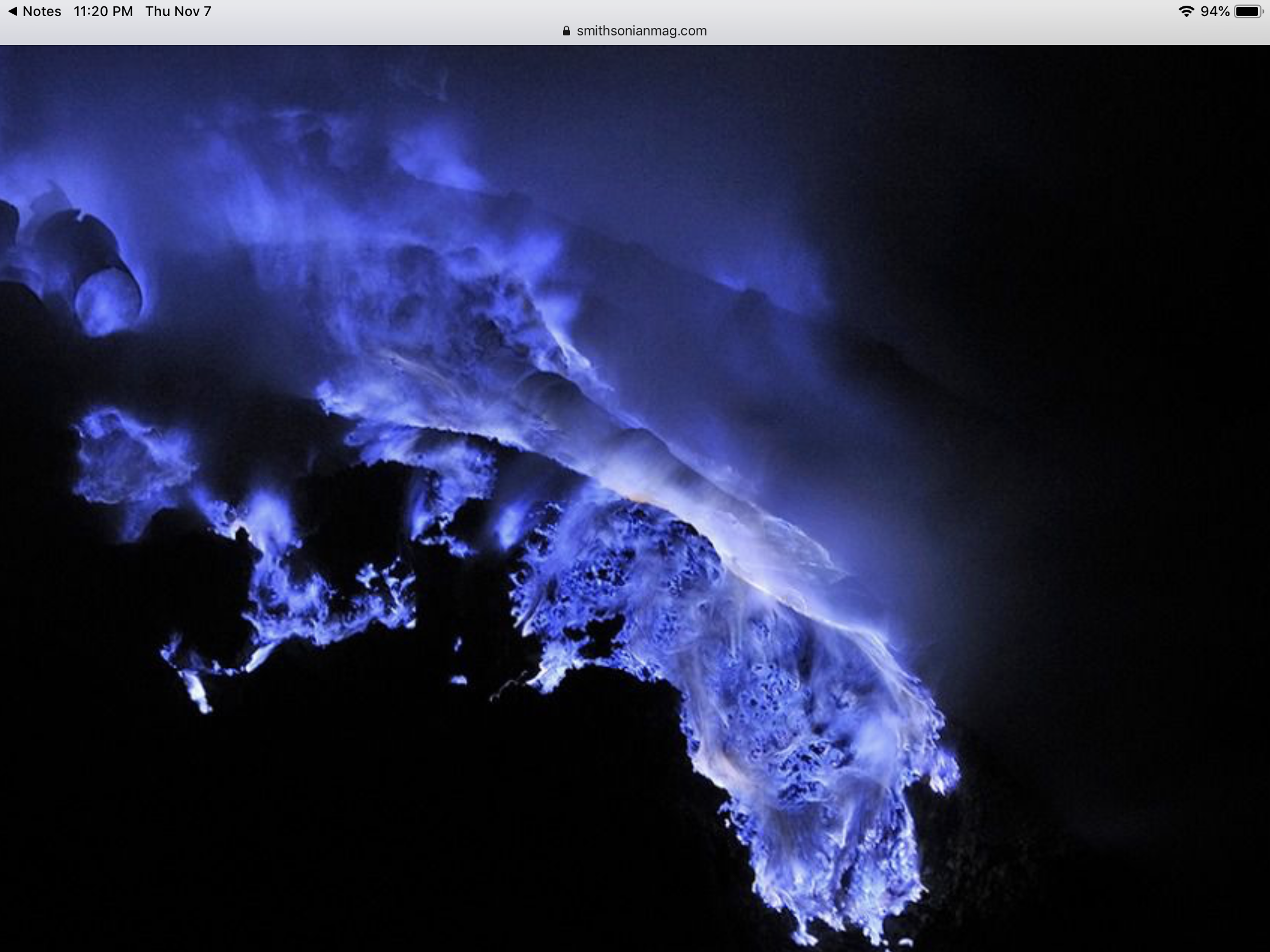Tap the smithsonianmag.com address text

(x=641, y=31)
